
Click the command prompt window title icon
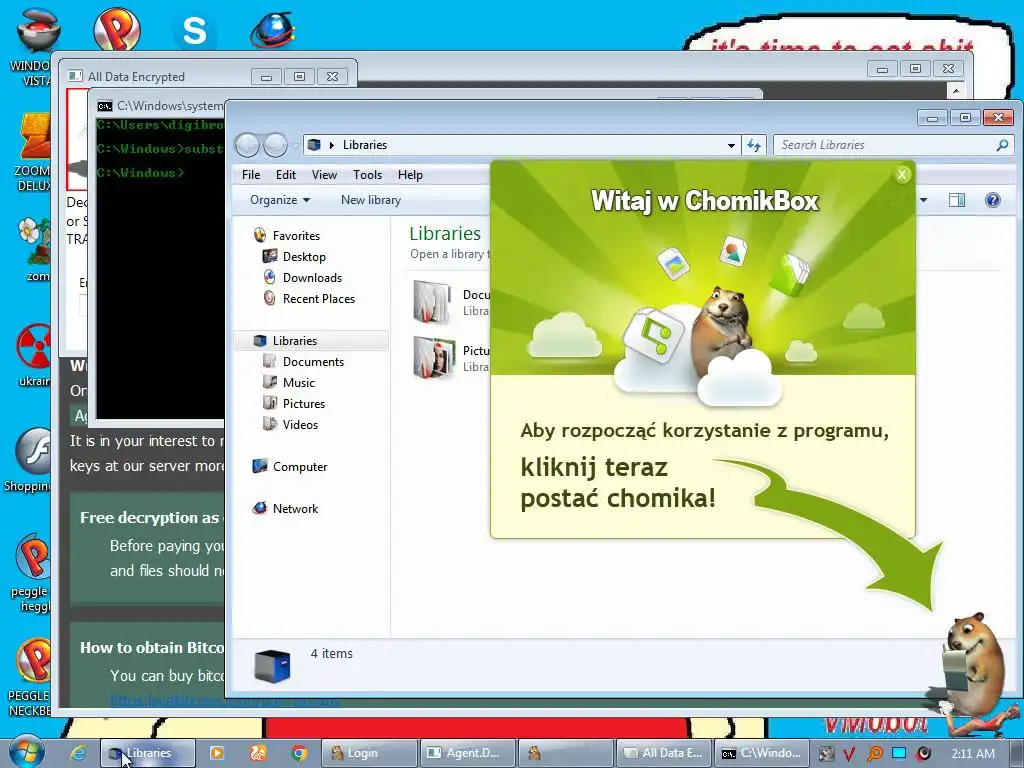tap(104, 106)
